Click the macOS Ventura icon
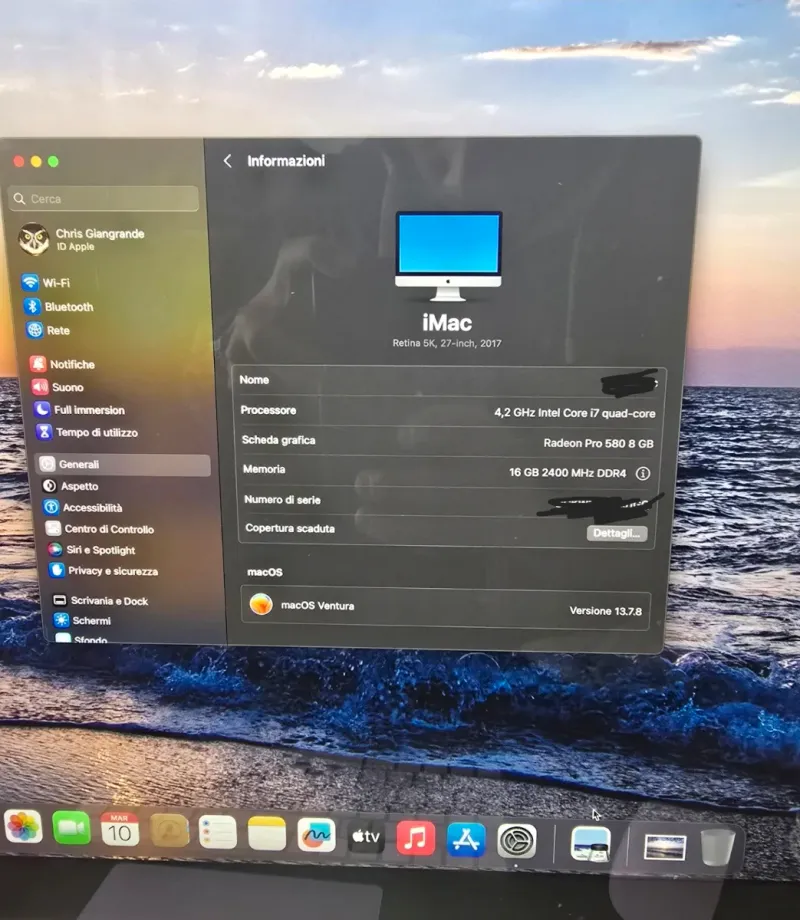 tap(261, 604)
